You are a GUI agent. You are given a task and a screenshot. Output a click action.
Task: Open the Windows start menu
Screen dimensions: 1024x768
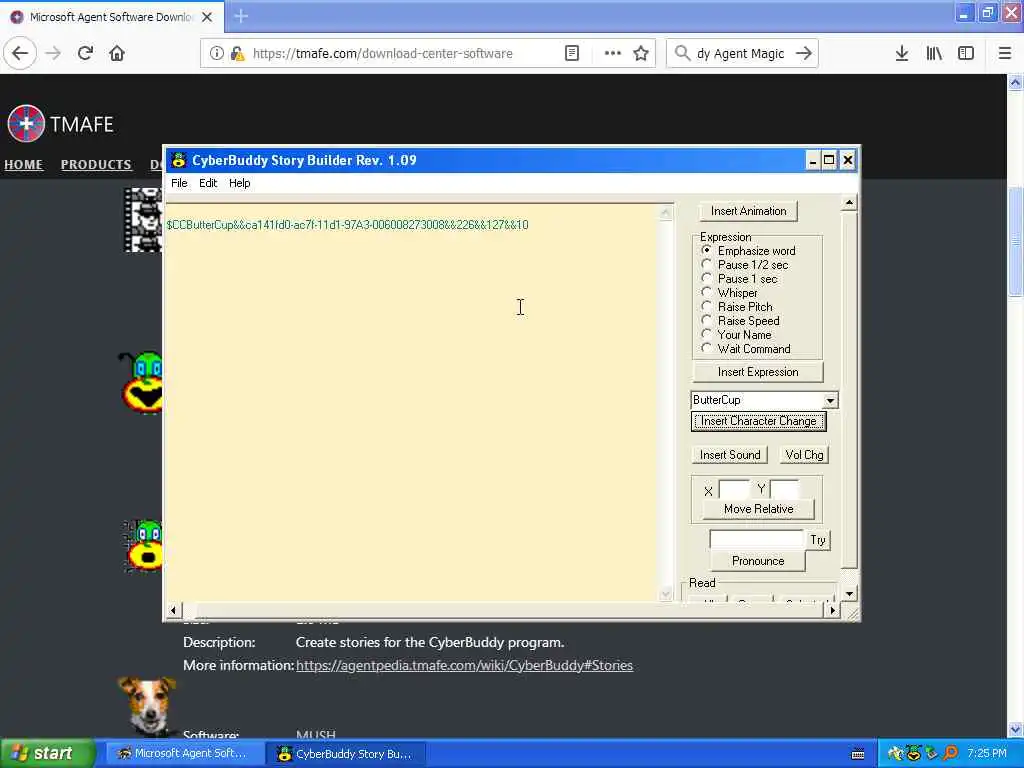[46, 753]
